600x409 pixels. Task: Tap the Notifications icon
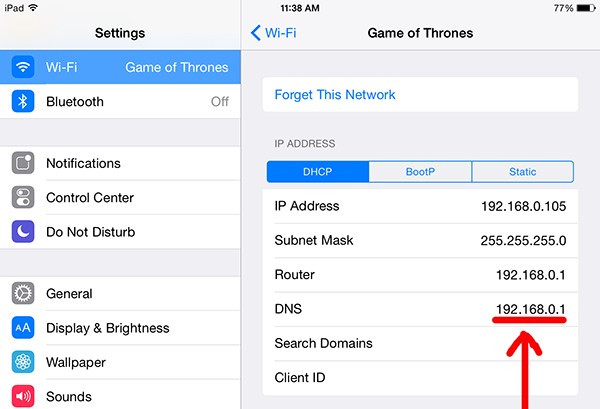click(23, 163)
